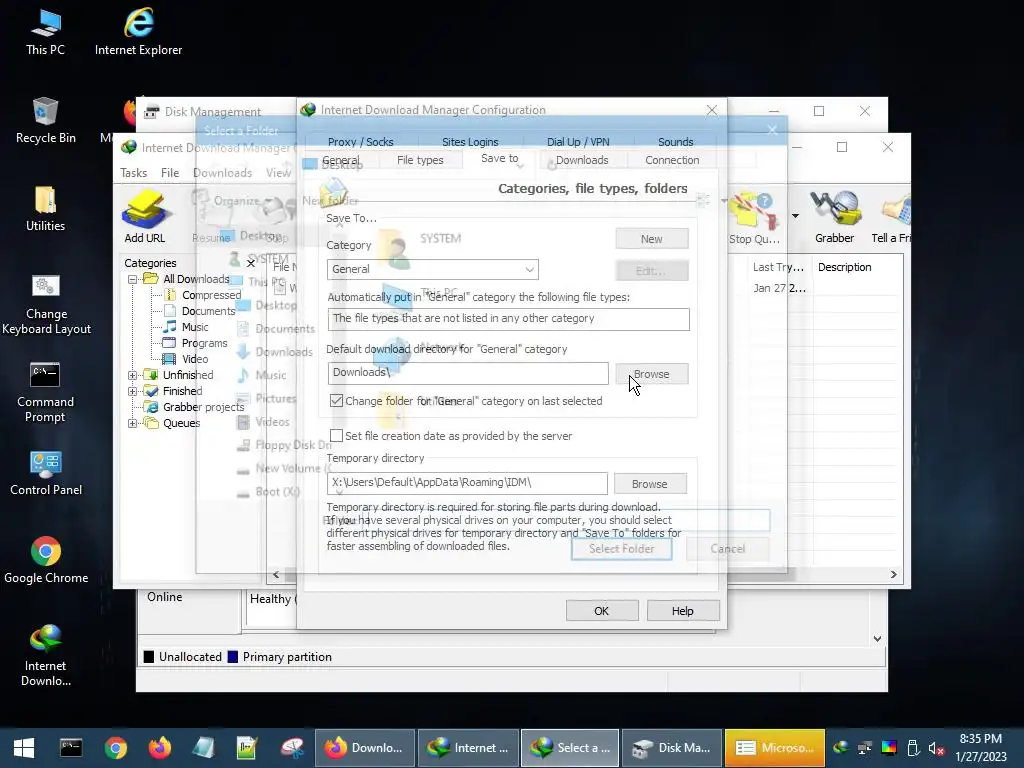This screenshot has width=1024, height=768.
Task: Select Video category in IDM tree
Action: [x=195, y=359]
